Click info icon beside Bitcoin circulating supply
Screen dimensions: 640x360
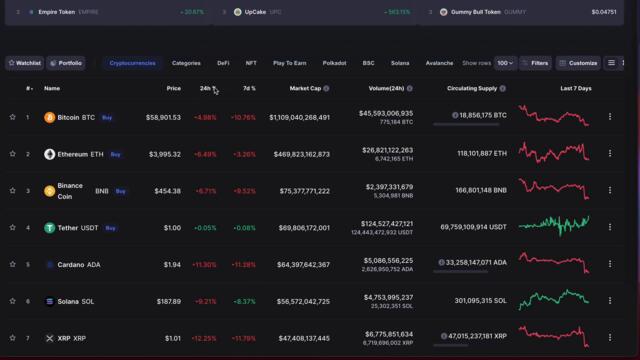tap(455, 116)
